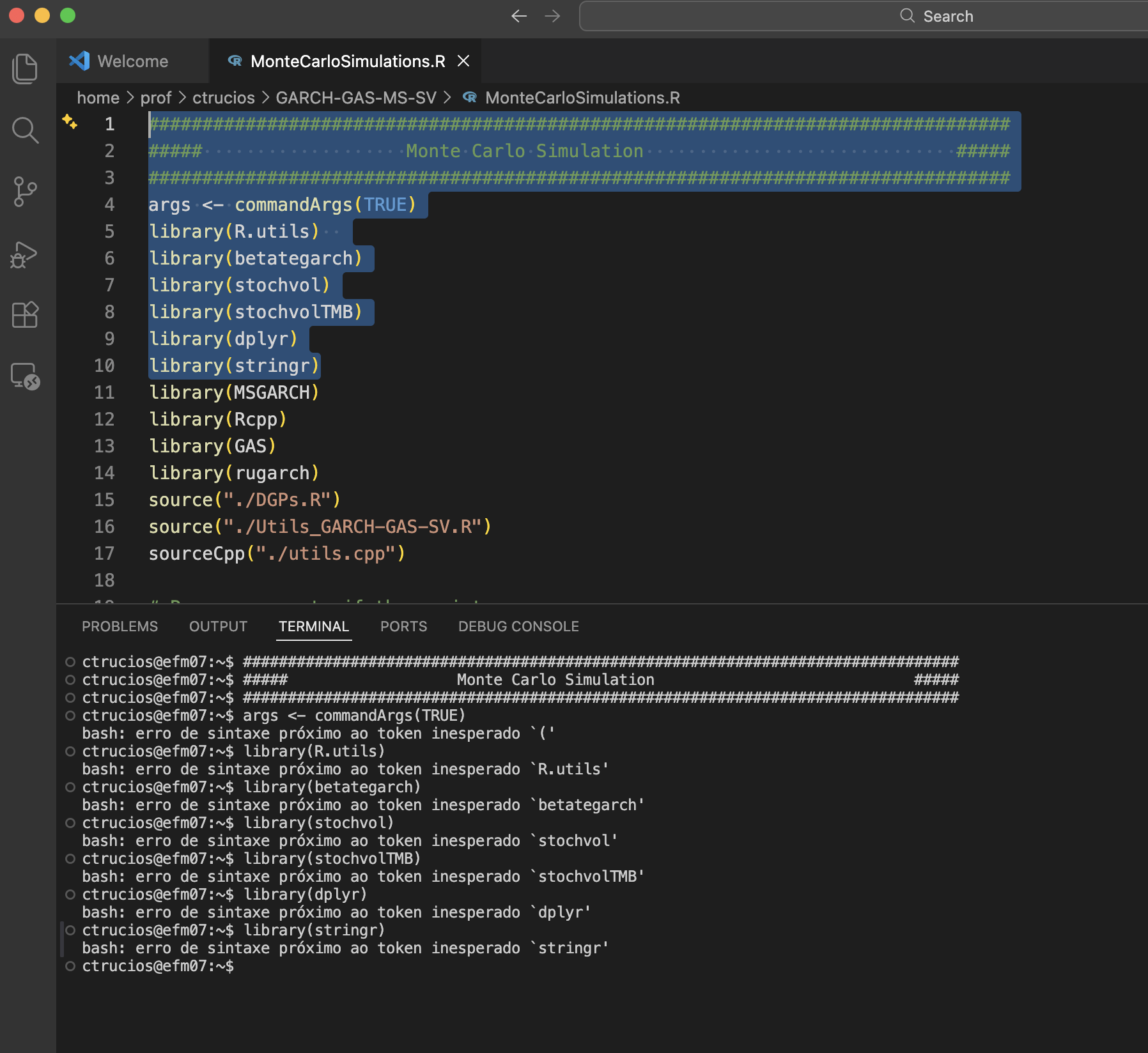Viewport: 1148px width, 1053px height.
Task: Click the VS Code logo on the Welcome tab
Action: tap(78, 61)
